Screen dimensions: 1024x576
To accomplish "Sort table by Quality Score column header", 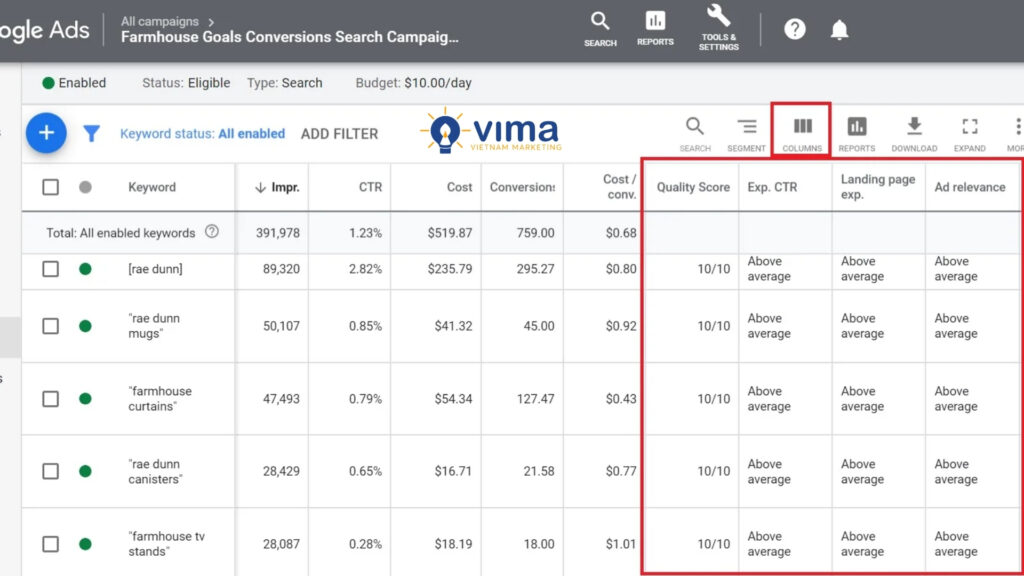I will (693, 187).
